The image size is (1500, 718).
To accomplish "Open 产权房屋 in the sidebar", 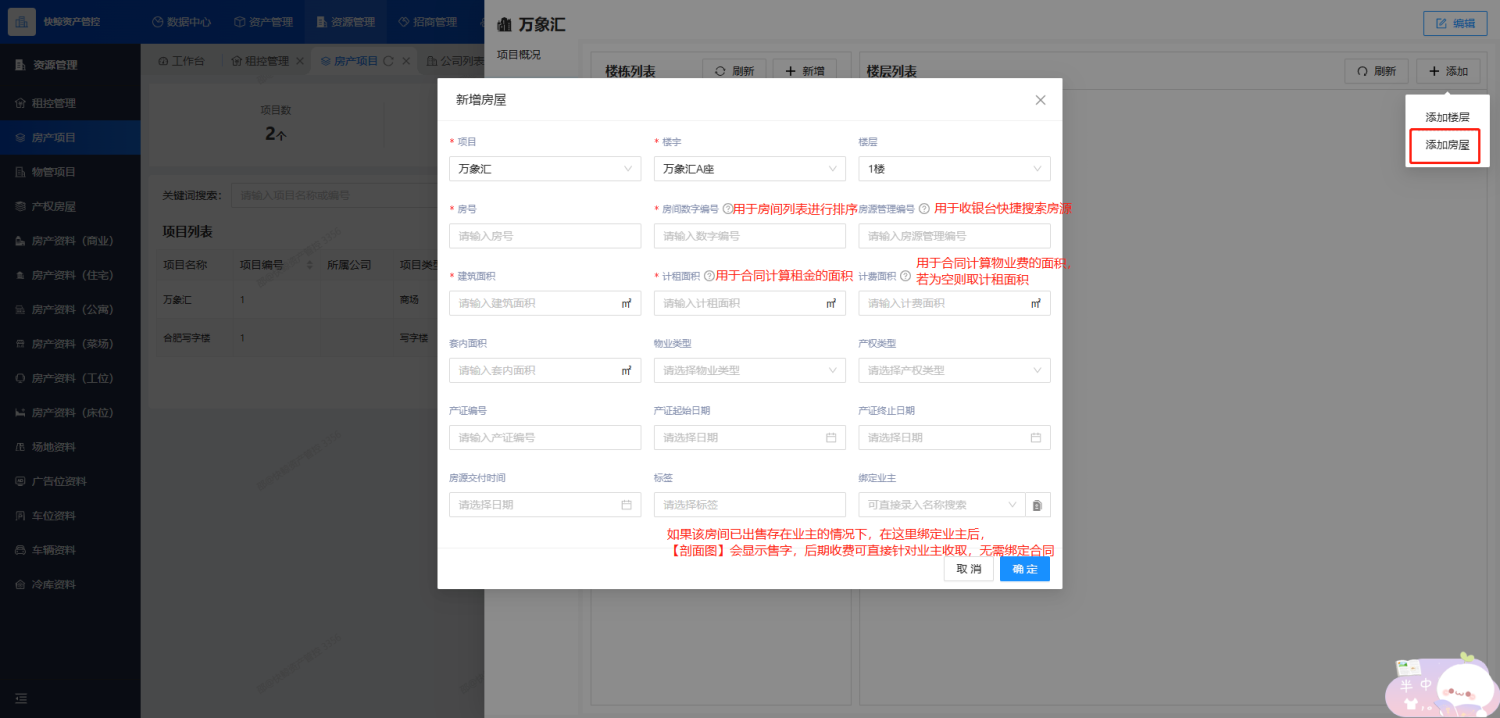I will pos(70,206).
